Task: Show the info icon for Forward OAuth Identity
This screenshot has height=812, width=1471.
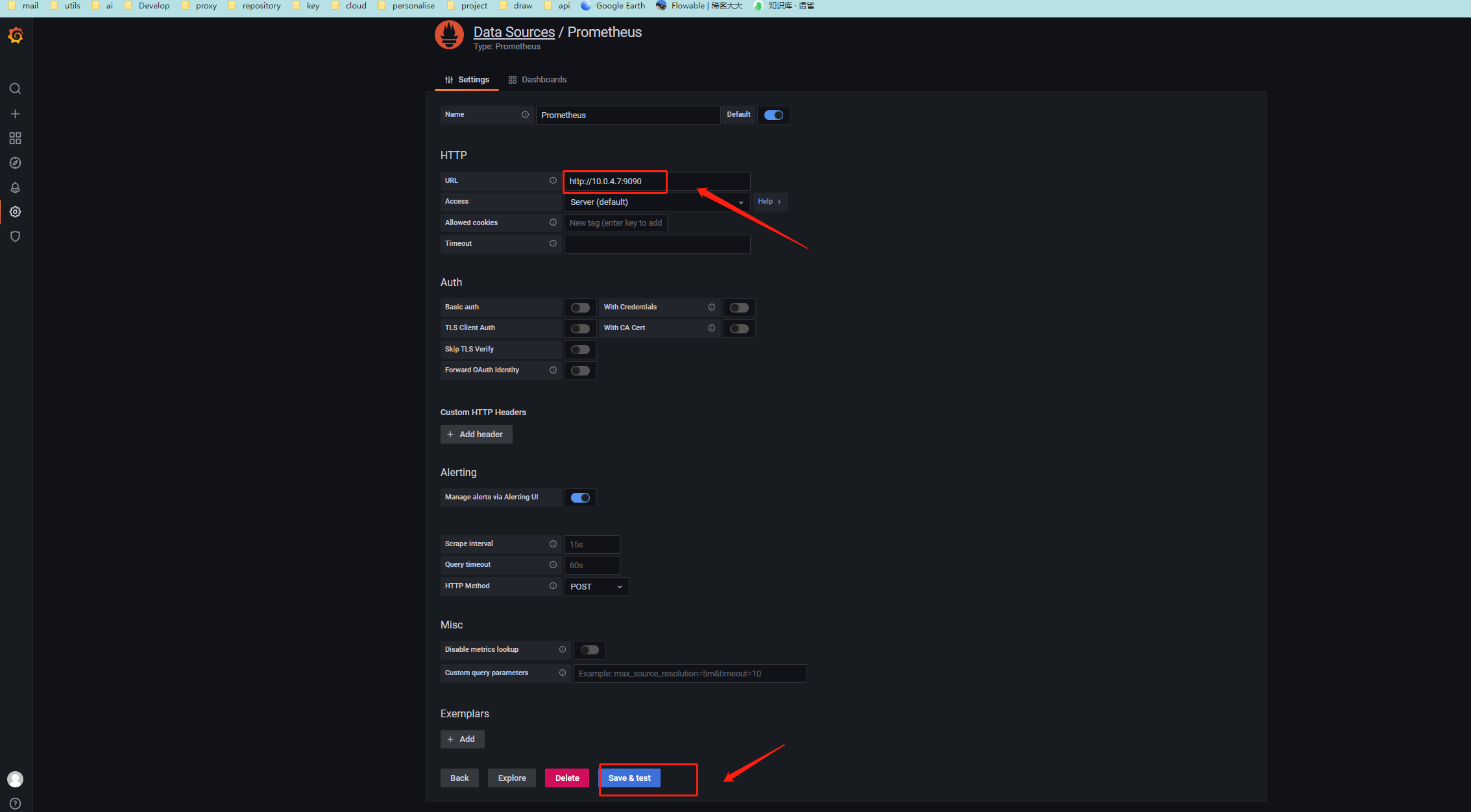Action: click(553, 370)
